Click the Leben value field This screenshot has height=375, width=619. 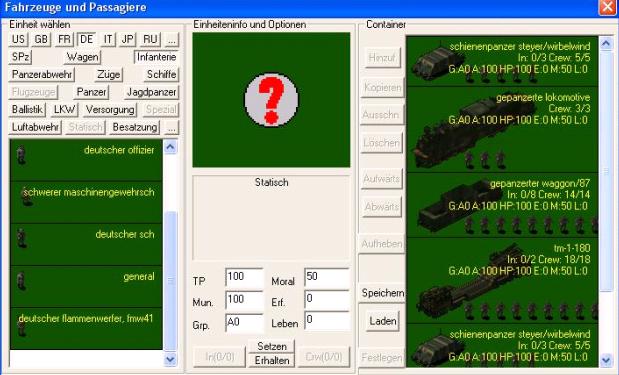[327, 321]
